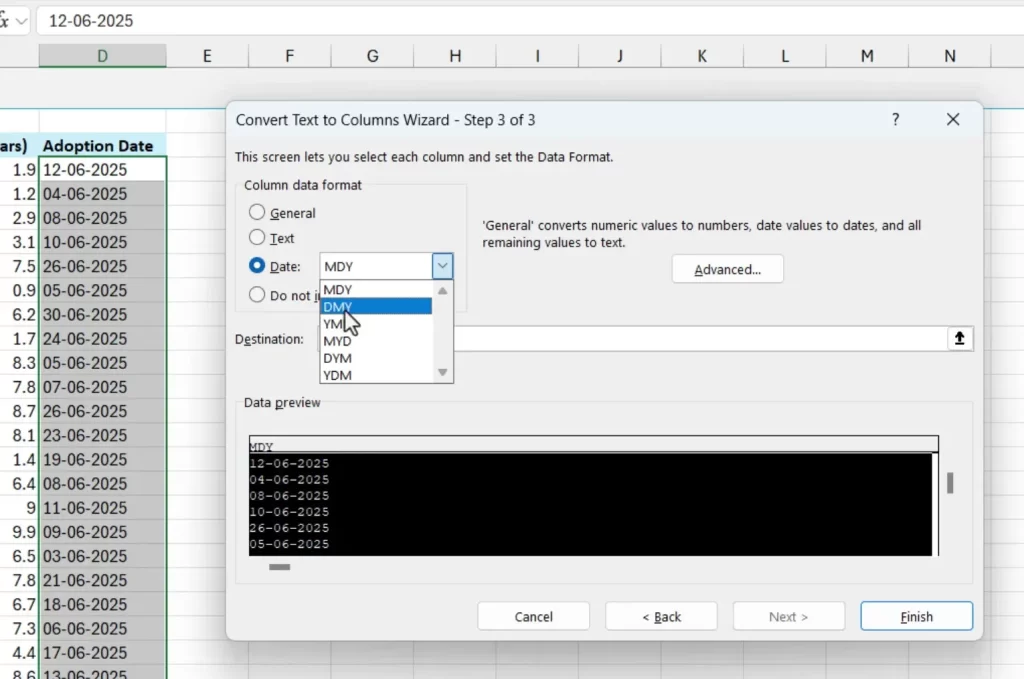Click the cell with value 6.2
This screenshot has width=1024, height=679.
(x=19, y=315)
